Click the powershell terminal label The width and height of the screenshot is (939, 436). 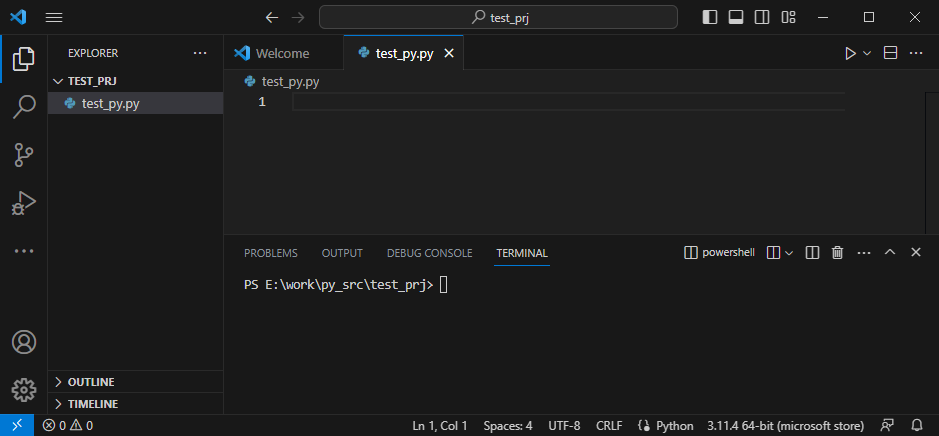click(719, 253)
